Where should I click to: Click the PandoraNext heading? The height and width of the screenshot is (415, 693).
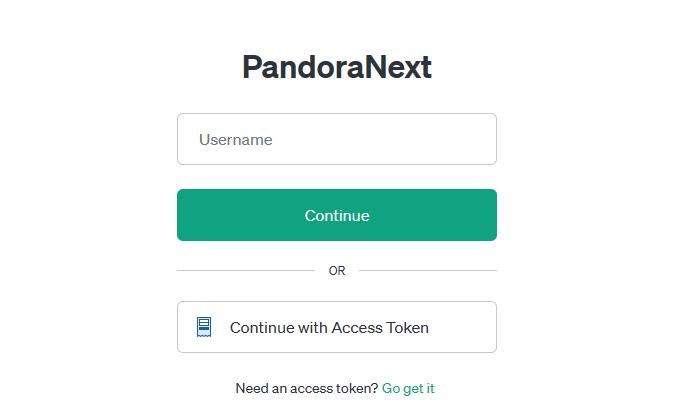pos(337,67)
